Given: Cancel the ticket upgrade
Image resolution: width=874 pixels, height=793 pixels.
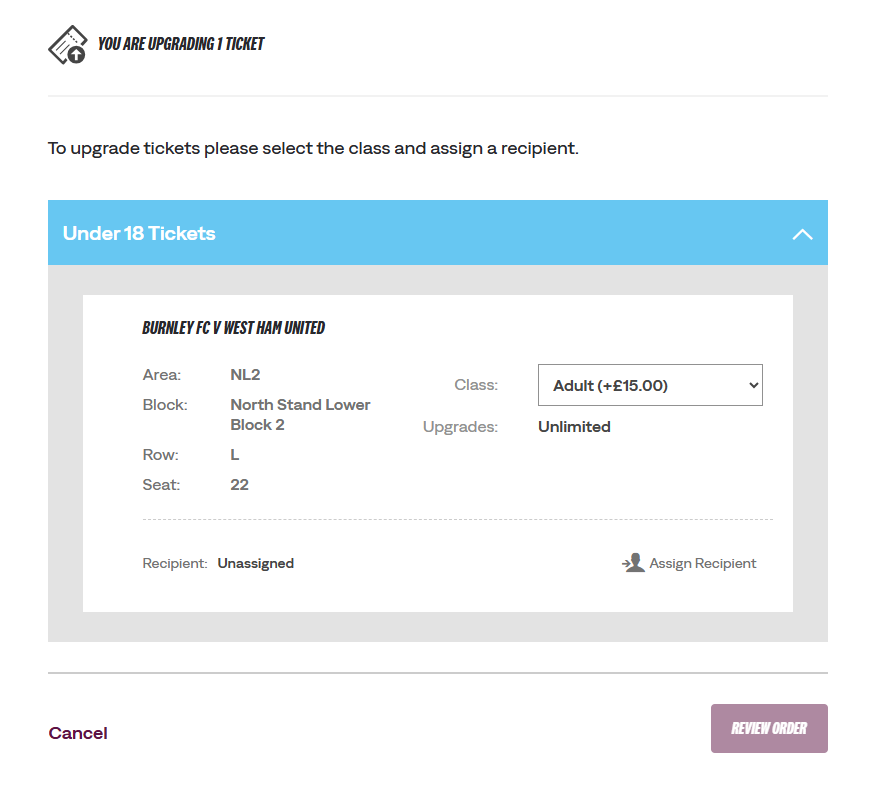Looking at the screenshot, I should click(78, 733).
